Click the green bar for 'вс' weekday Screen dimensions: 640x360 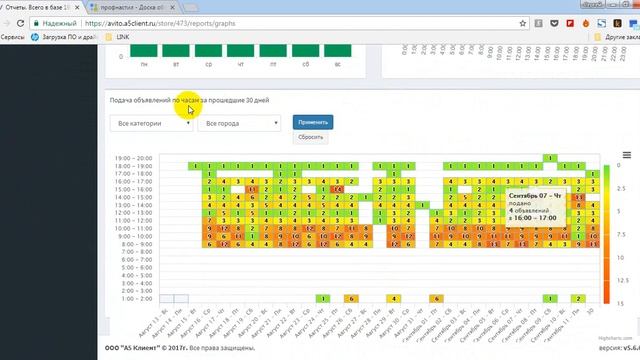[338, 51]
